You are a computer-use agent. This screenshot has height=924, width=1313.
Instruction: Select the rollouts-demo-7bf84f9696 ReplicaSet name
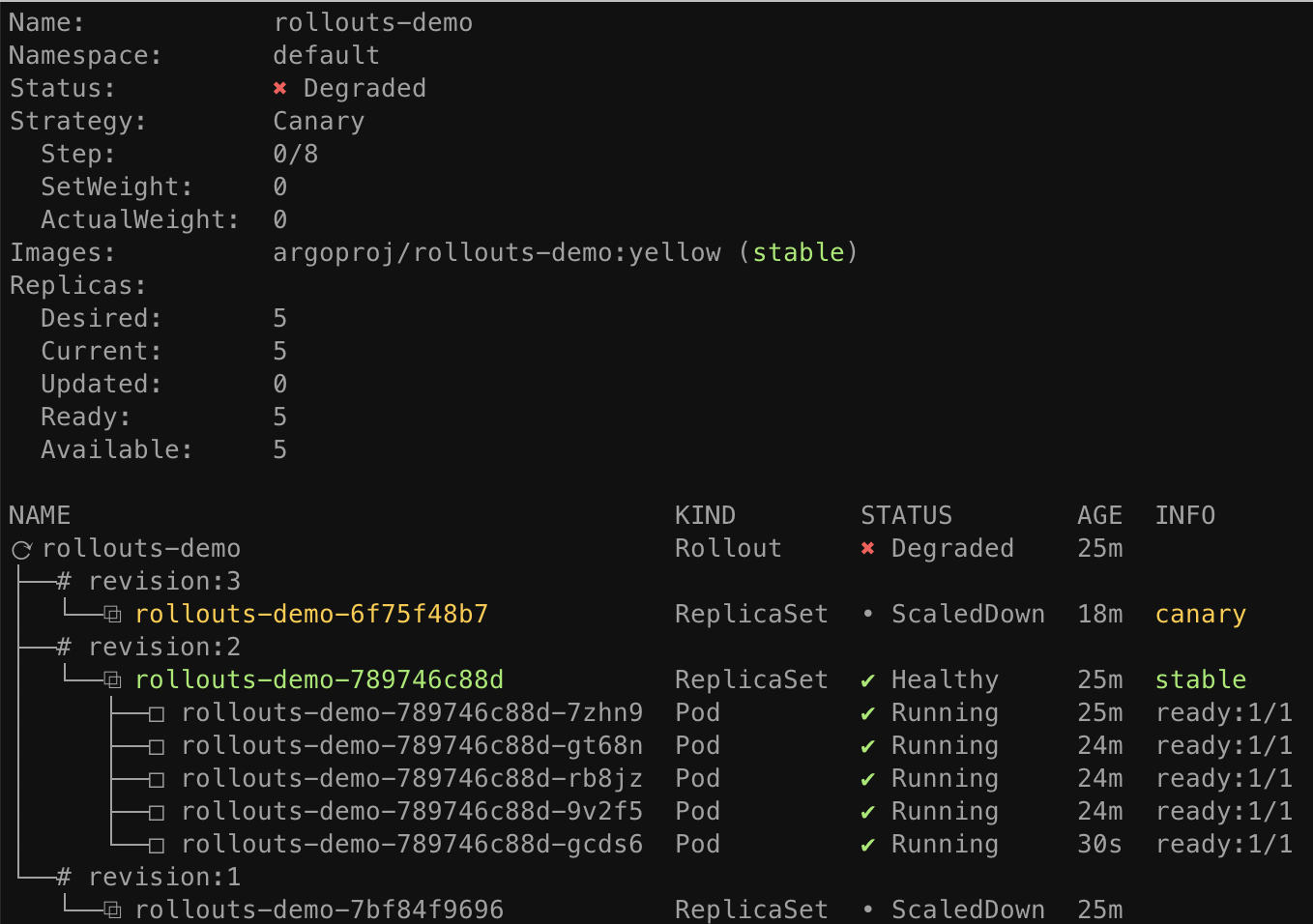click(x=319, y=910)
